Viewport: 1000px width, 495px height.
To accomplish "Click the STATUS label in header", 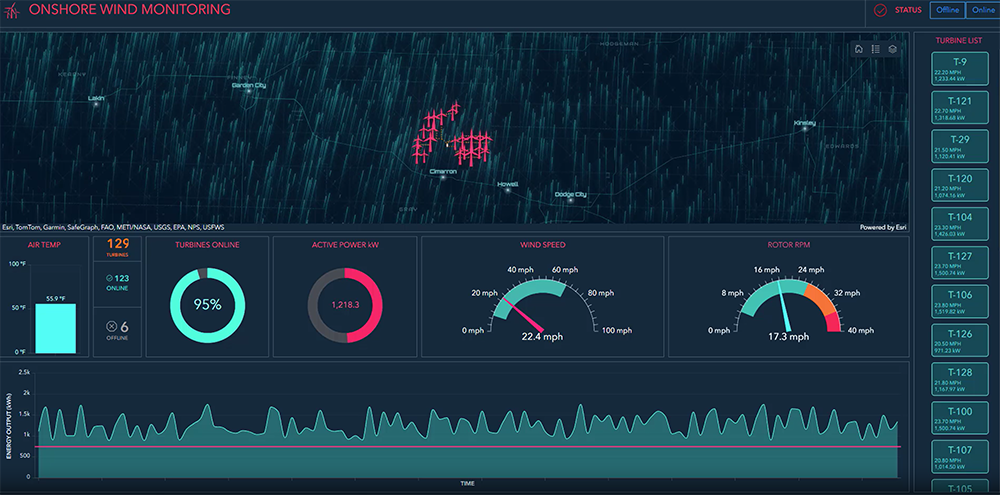I will [x=908, y=10].
